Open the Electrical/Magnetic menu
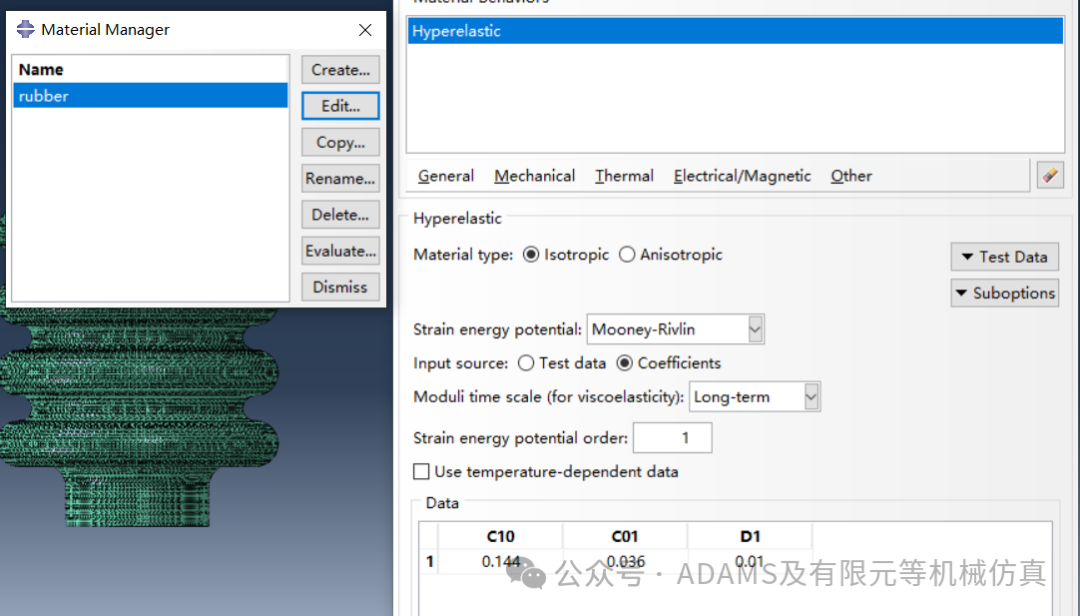 click(742, 176)
